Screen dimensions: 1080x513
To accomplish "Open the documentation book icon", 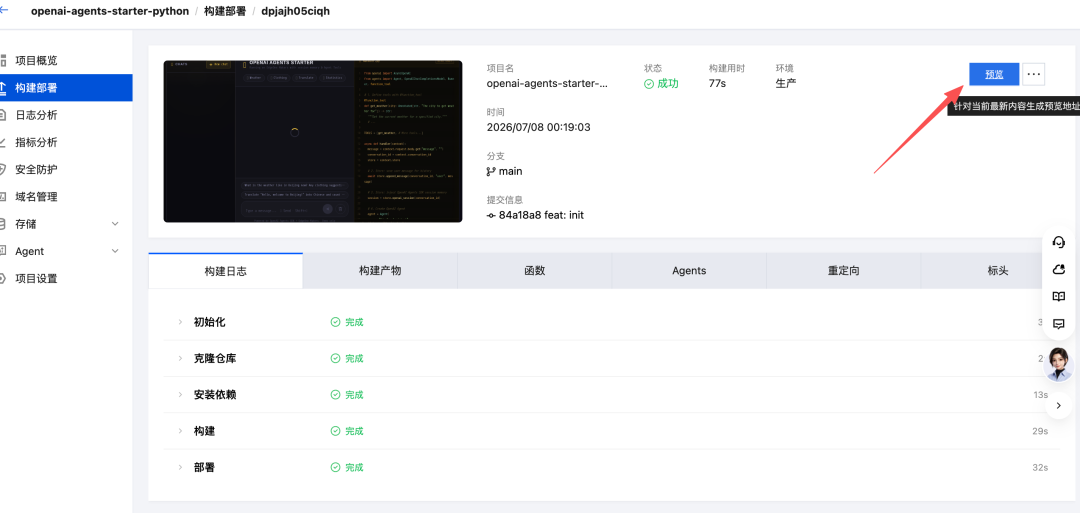I will (1059, 297).
